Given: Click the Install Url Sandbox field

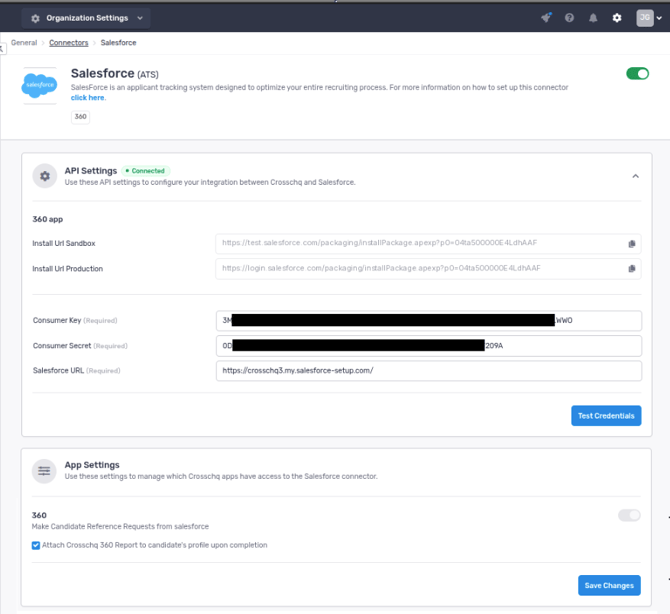Looking at the screenshot, I should point(429,243).
